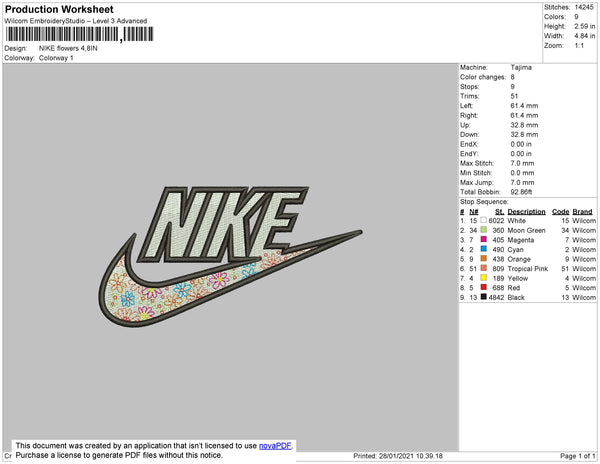The image size is (600, 464).
Task: Click the Orange thread color swatch
Action: tap(484, 259)
